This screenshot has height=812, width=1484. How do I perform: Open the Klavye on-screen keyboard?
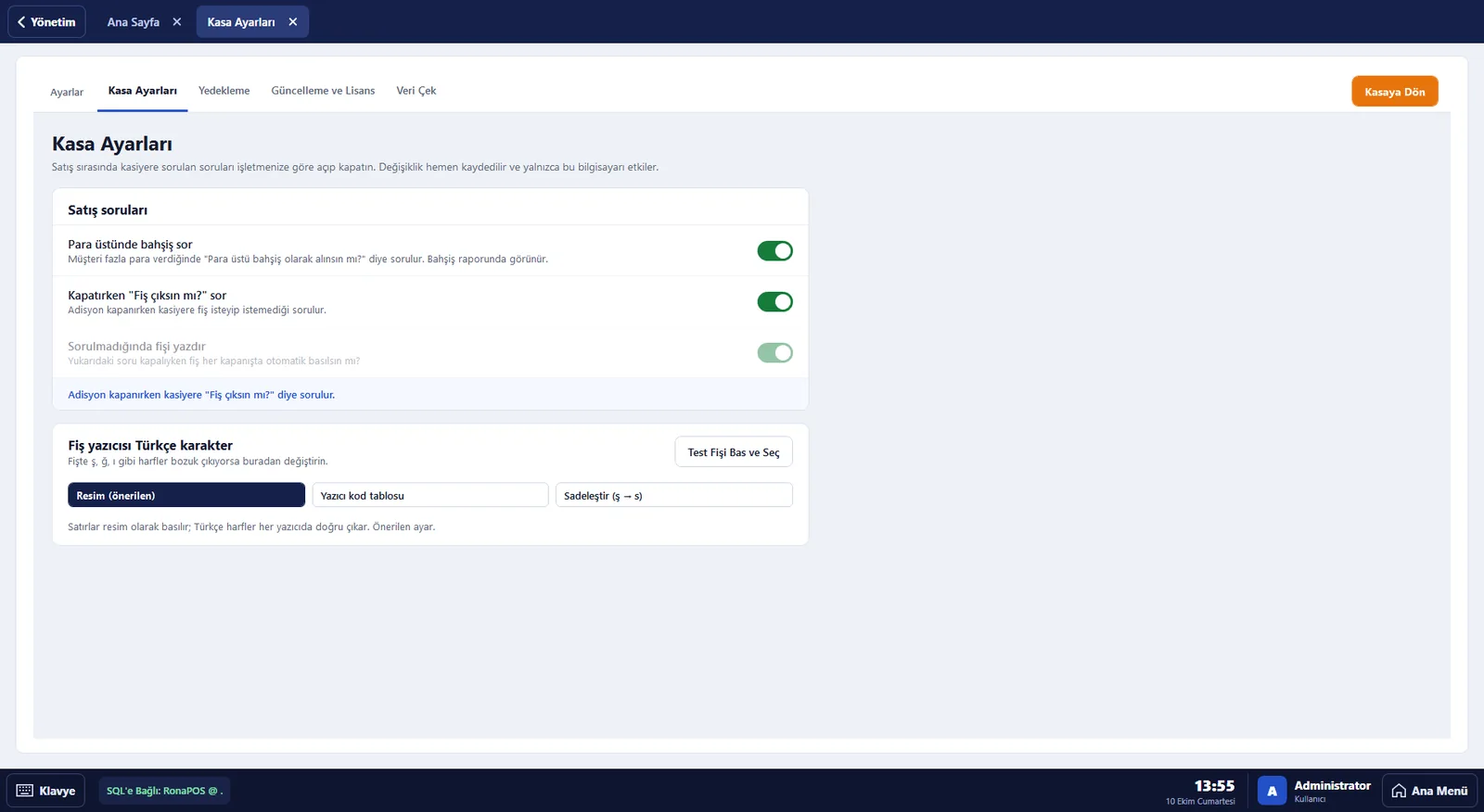coord(45,791)
